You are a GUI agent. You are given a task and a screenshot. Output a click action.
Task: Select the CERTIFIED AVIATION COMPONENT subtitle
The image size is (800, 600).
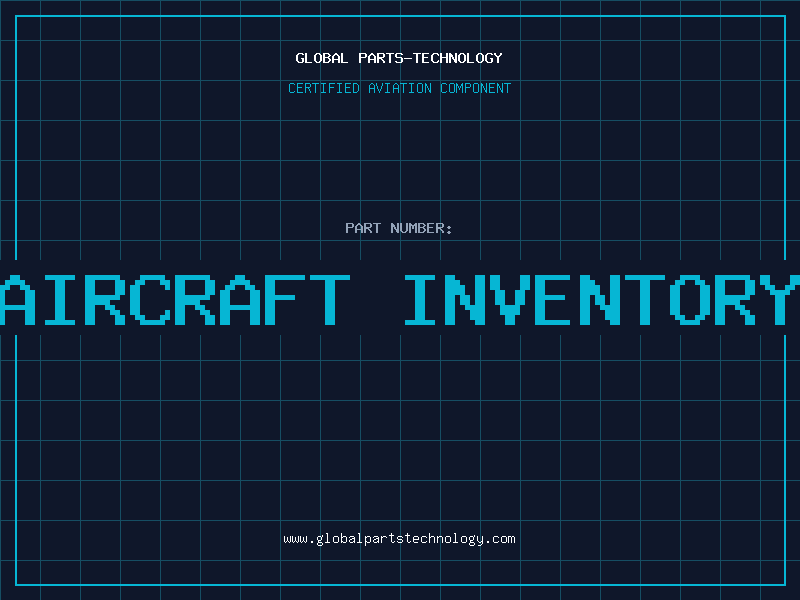399,88
